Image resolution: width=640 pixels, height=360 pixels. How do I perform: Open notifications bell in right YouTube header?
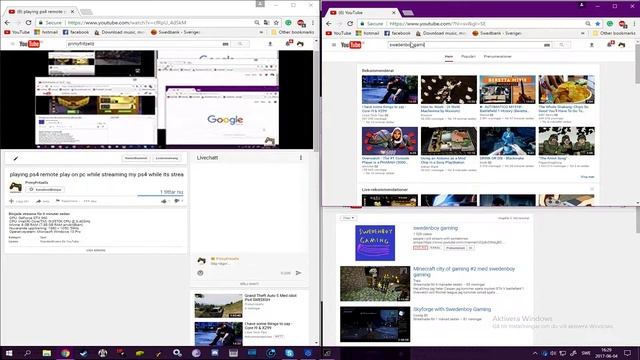pyautogui.click(x=610, y=44)
